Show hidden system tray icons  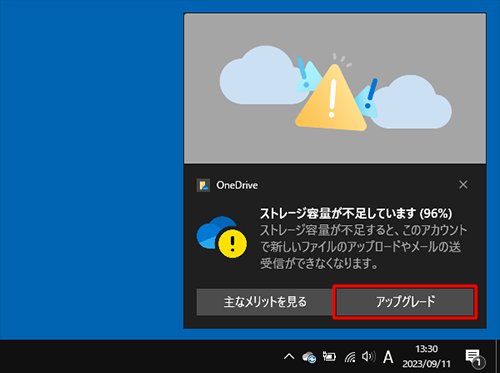[289, 357]
